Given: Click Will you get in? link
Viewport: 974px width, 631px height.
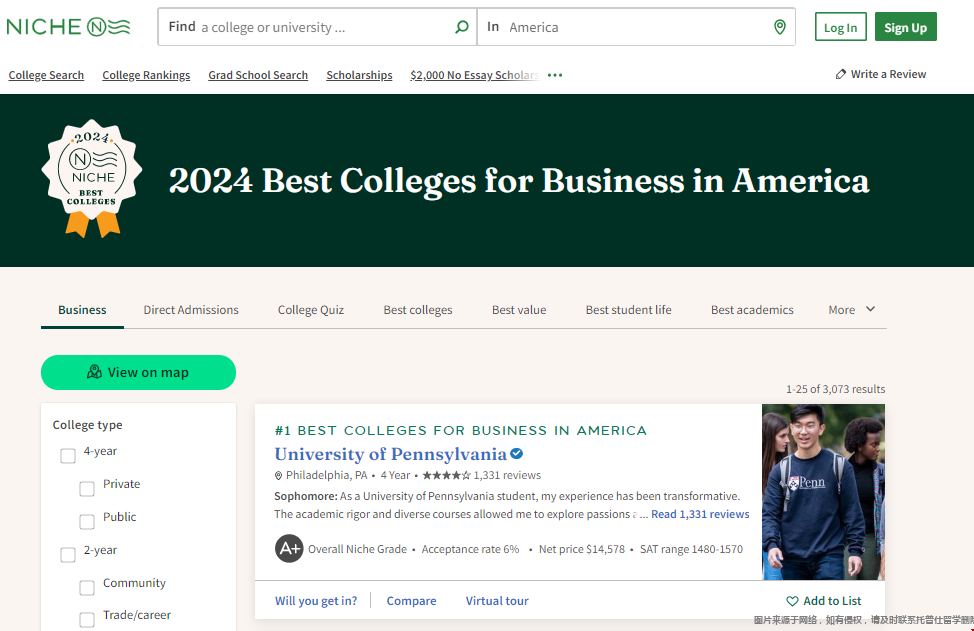Looking at the screenshot, I should (316, 601).
